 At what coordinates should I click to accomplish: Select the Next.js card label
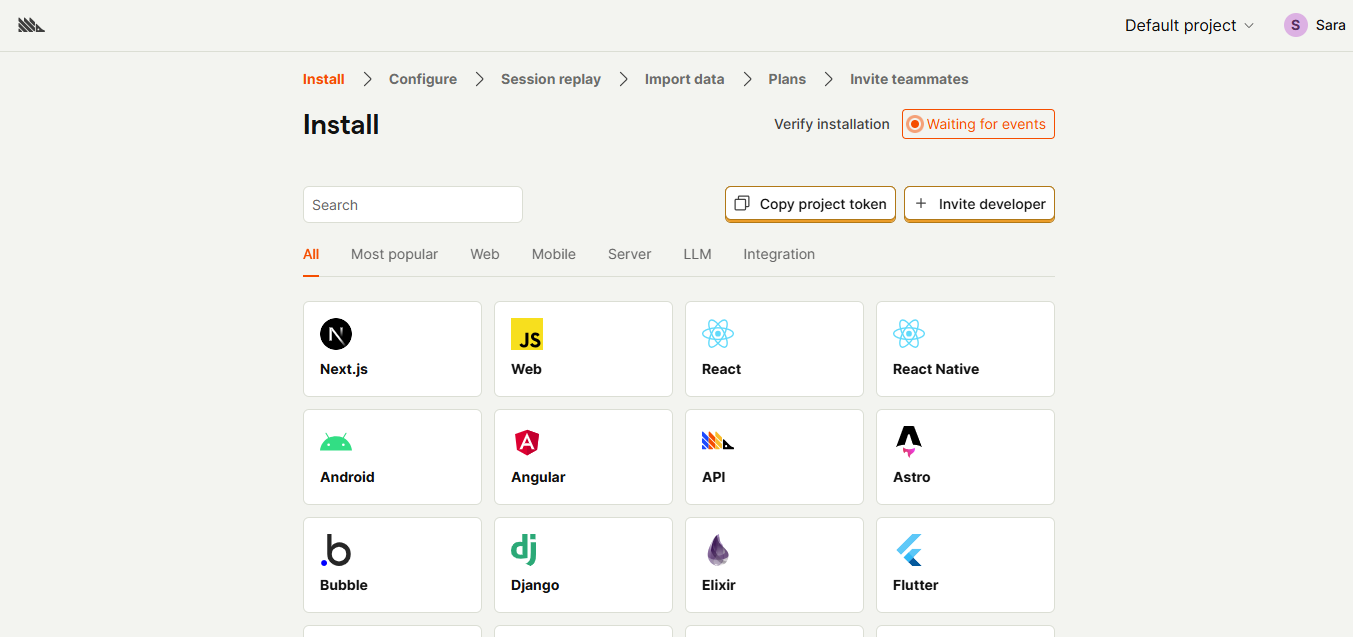point(344,369)
